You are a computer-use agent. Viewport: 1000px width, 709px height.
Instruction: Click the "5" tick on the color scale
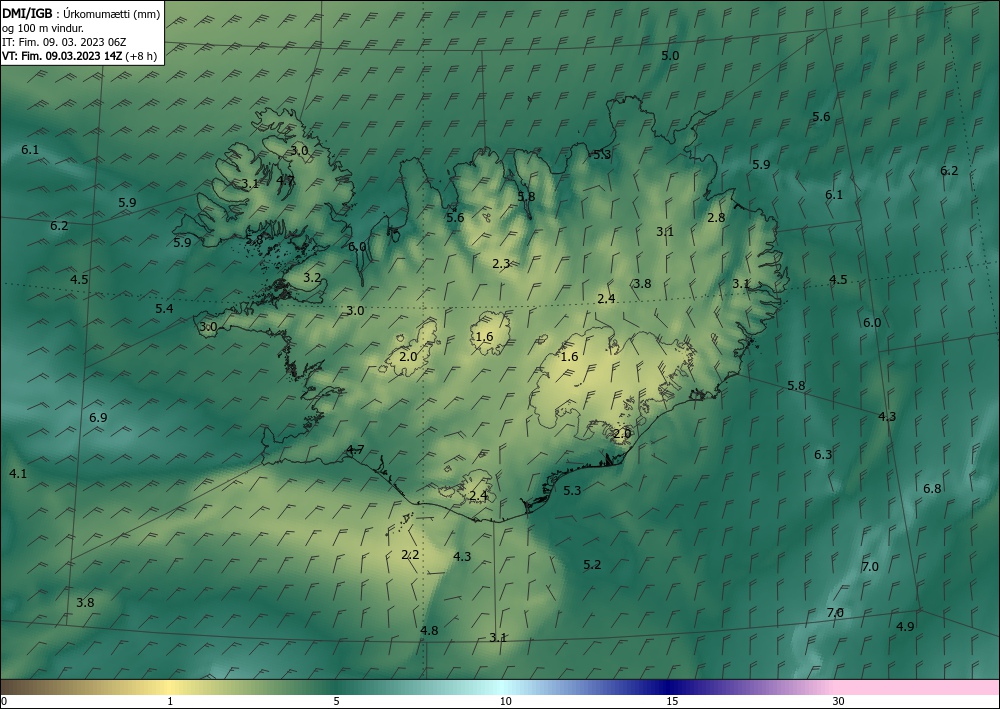pos(336,702)
